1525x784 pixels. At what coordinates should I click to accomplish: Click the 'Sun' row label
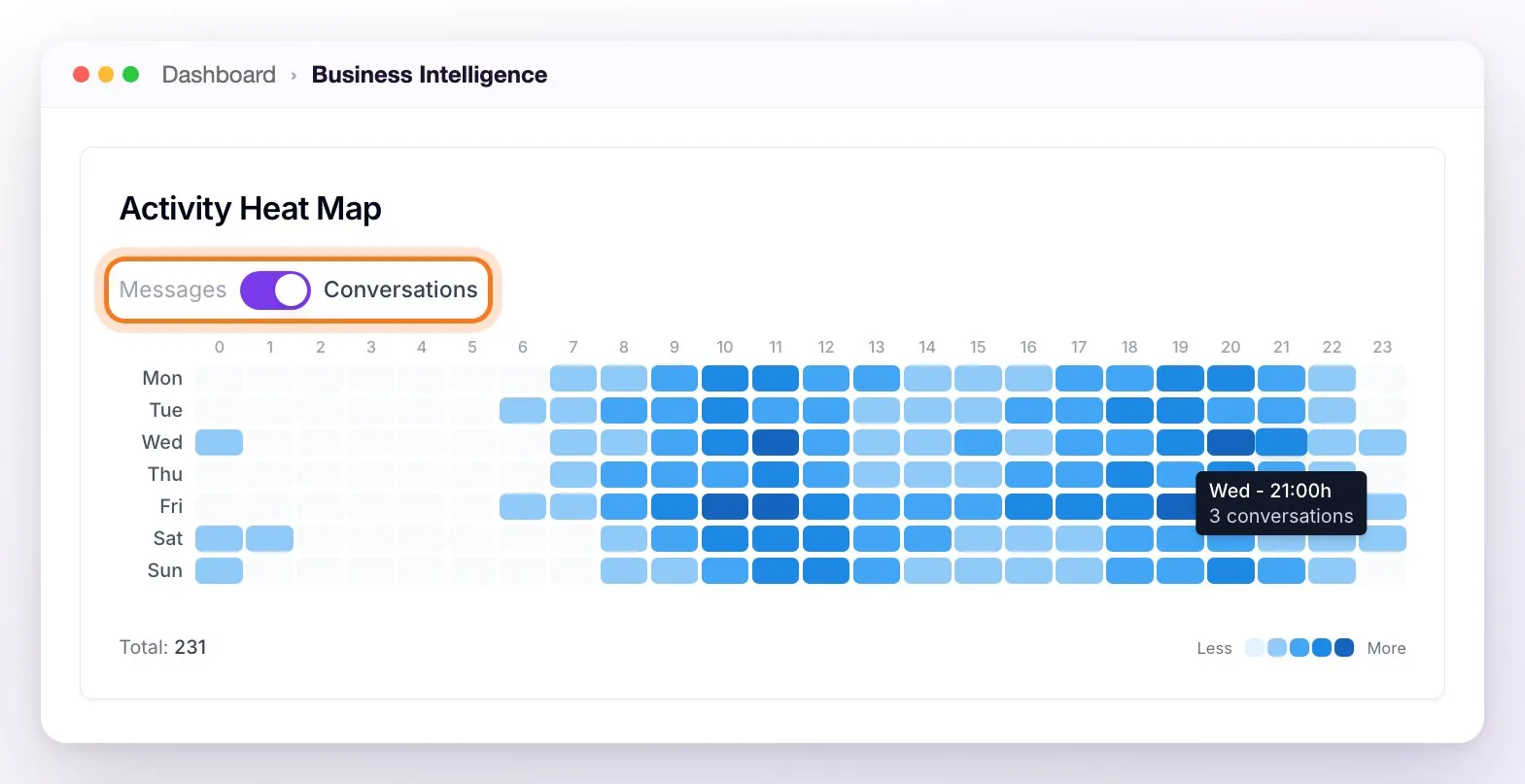(x=165, y=570)
